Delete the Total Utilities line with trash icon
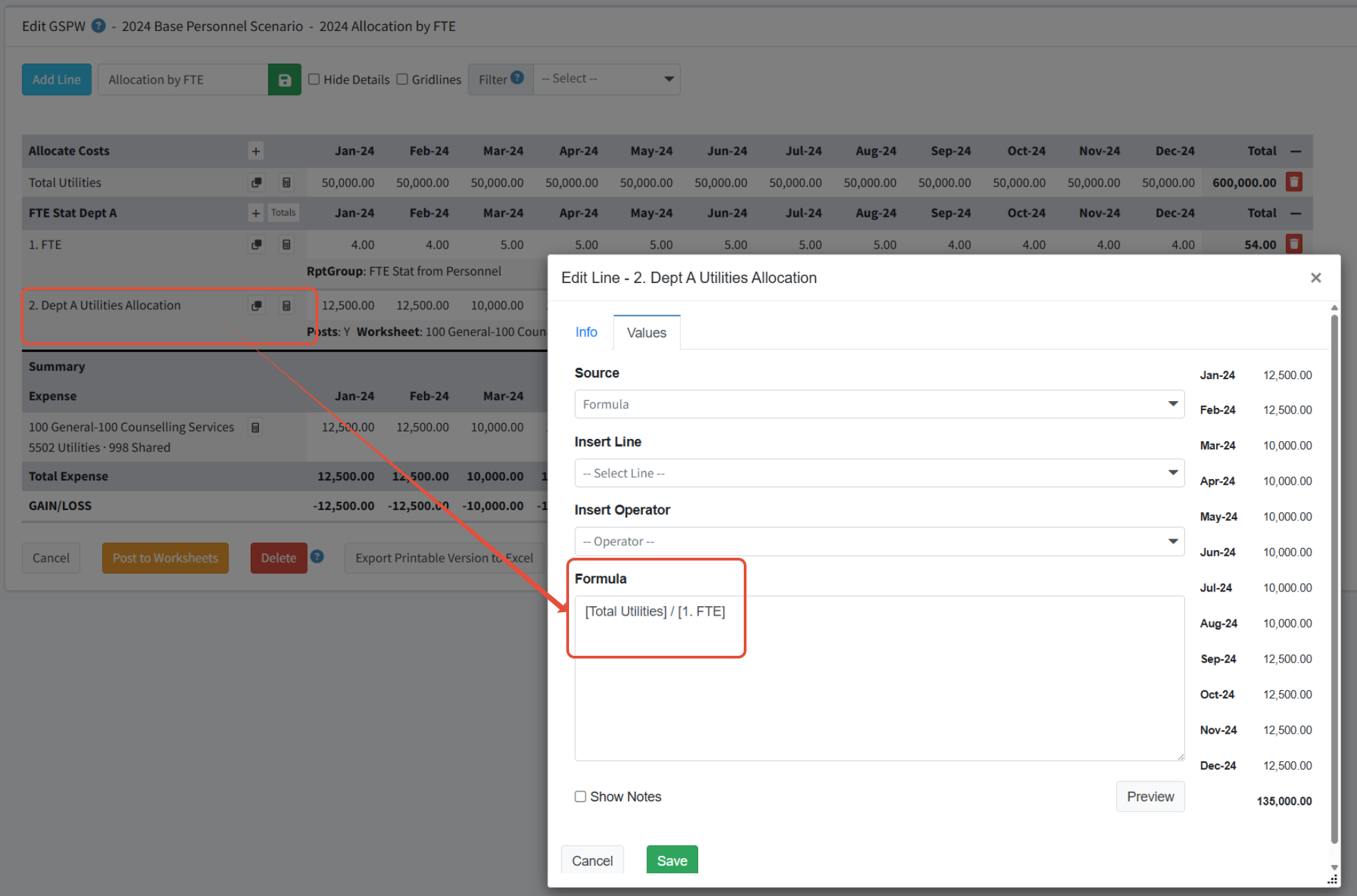The width and height of the screenshot is (1357, 896). coord(1293,182)
